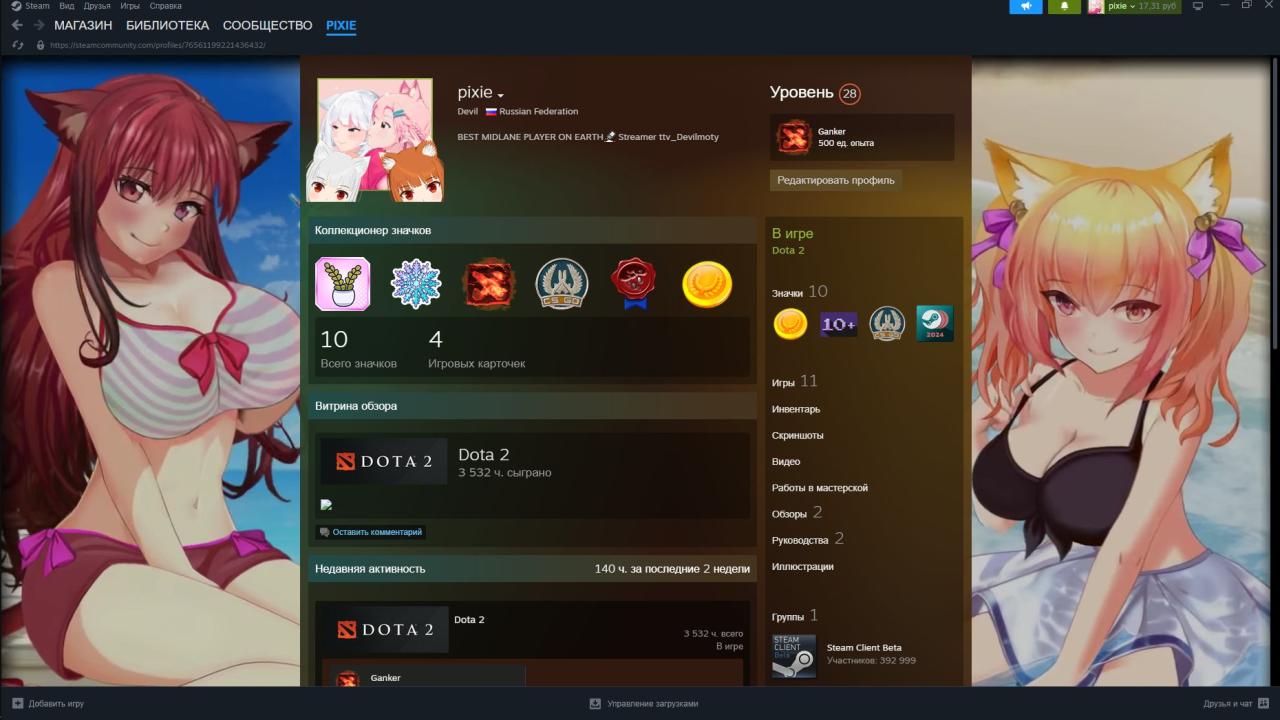
Task: Open Друзья и чат panel
Action: pos(1235,704)
